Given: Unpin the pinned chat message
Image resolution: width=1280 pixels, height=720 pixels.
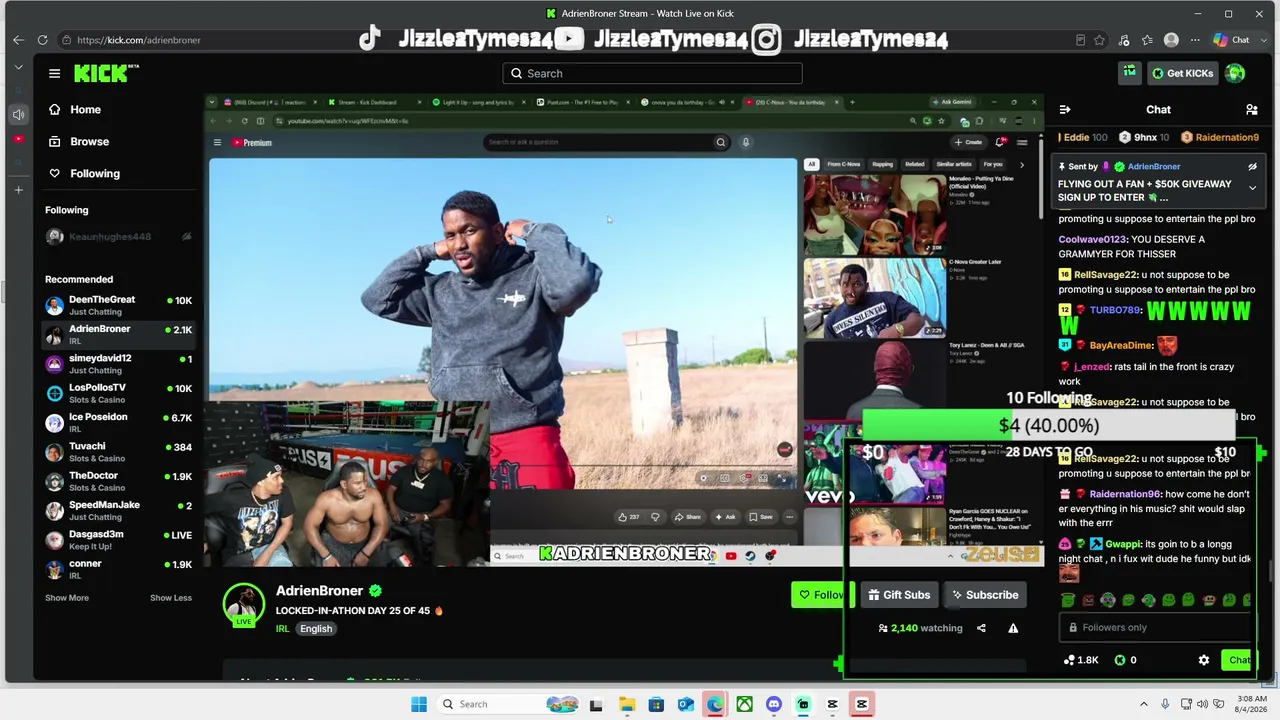Looking at the screenshot, I should (1252, 166).
